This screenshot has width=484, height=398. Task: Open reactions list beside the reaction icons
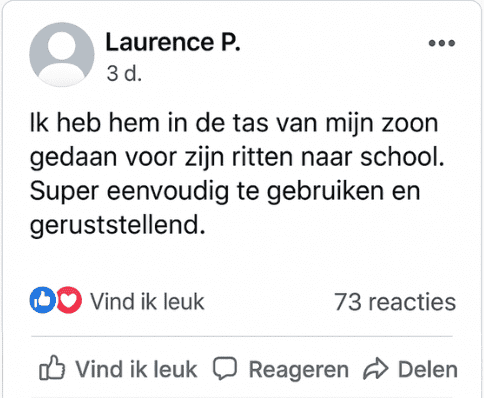(x=147, y=302)
